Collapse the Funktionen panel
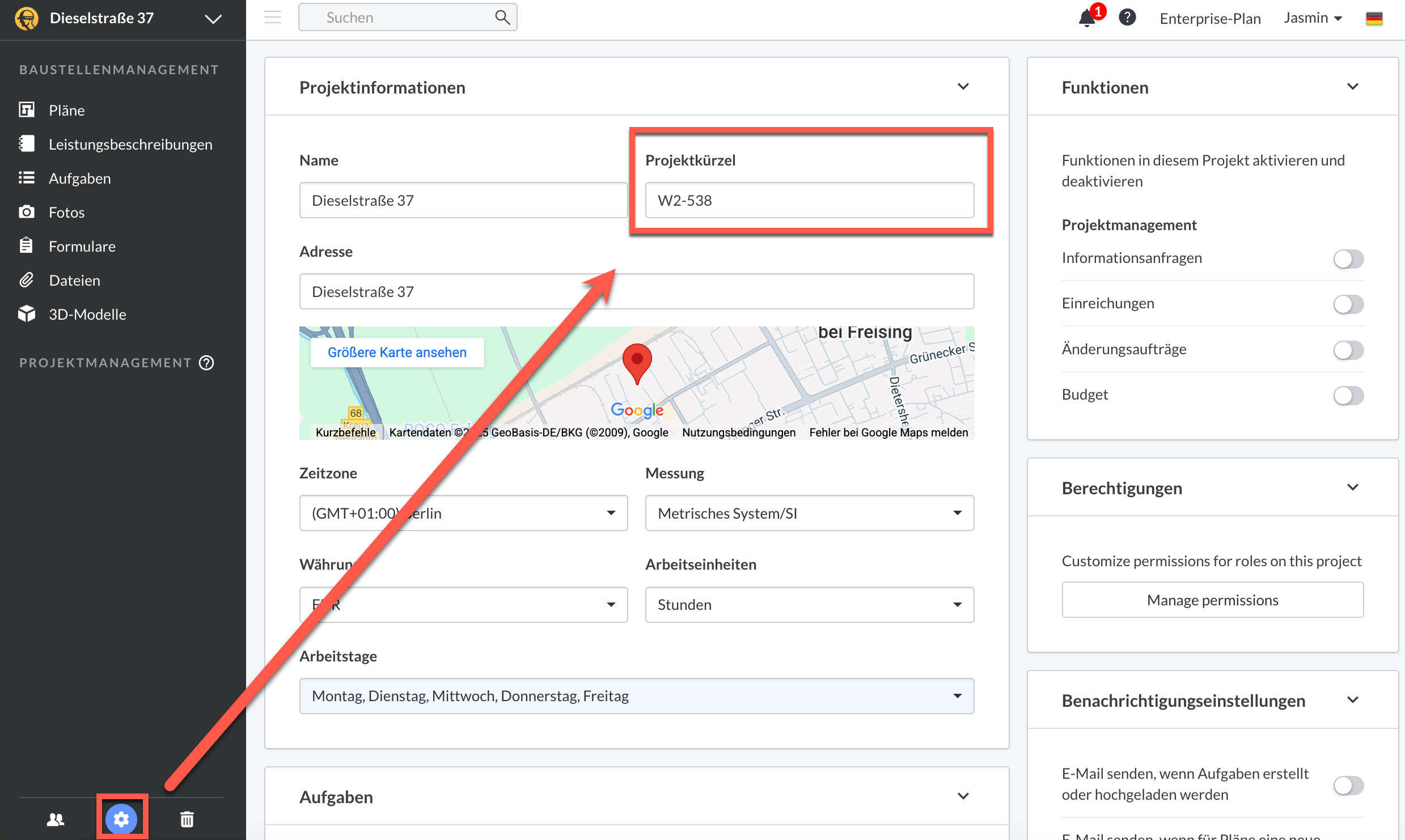This screenshot has width=1405, height=840. coord(1353,87)
